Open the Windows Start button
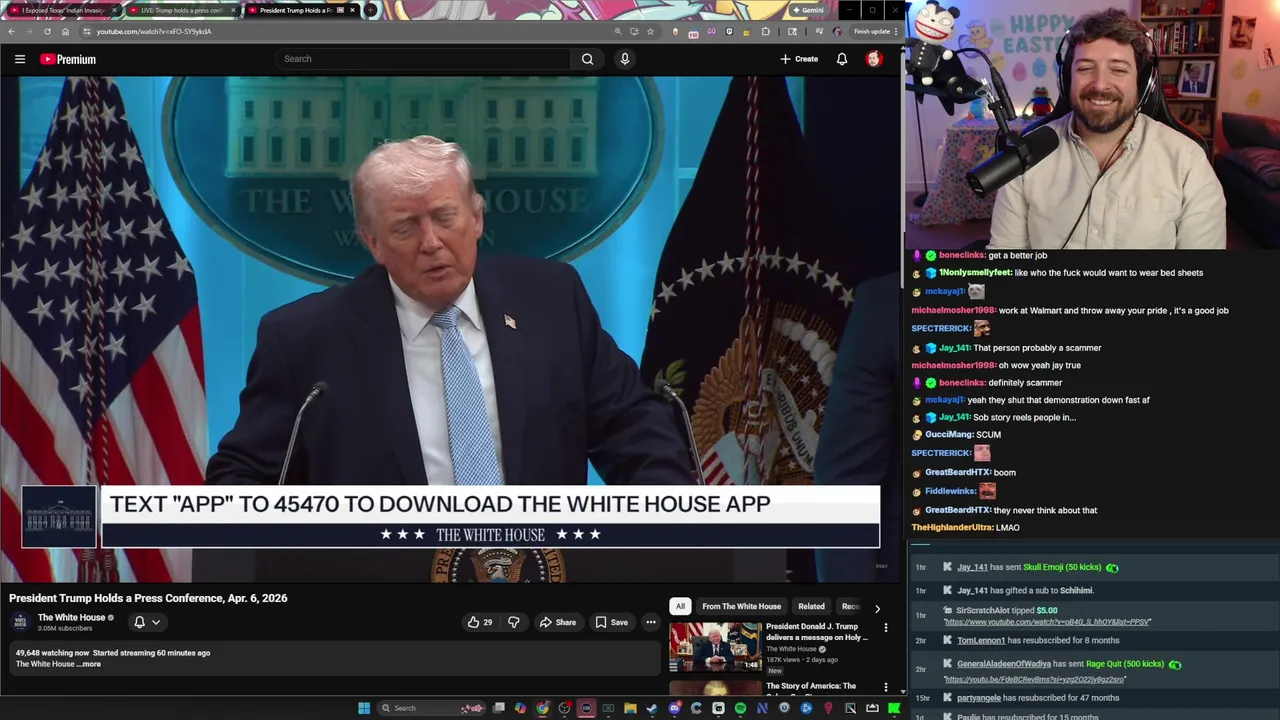 (x=364, y=708)
